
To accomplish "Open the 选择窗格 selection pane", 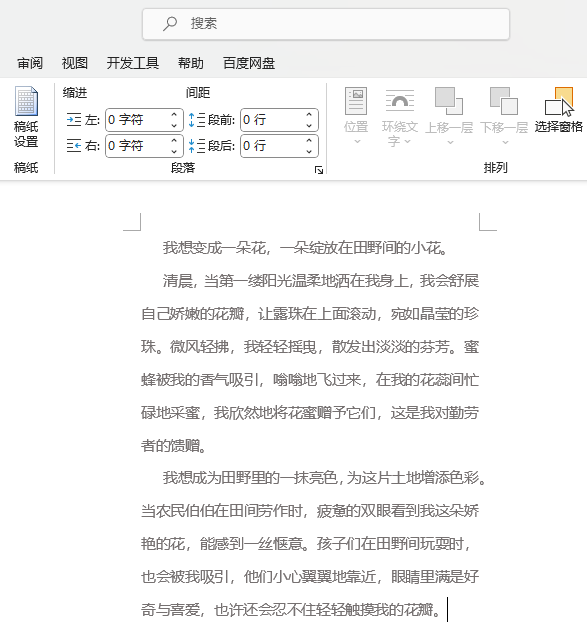I will tap(559, 110).
